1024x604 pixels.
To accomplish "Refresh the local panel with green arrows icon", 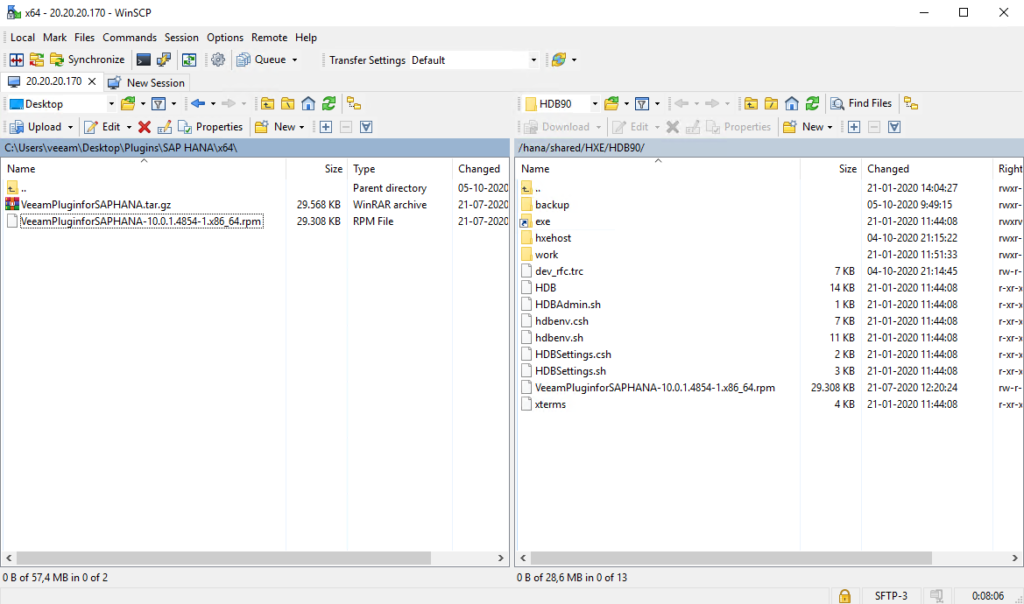I will pyautogui.click(x=328, y=104).
